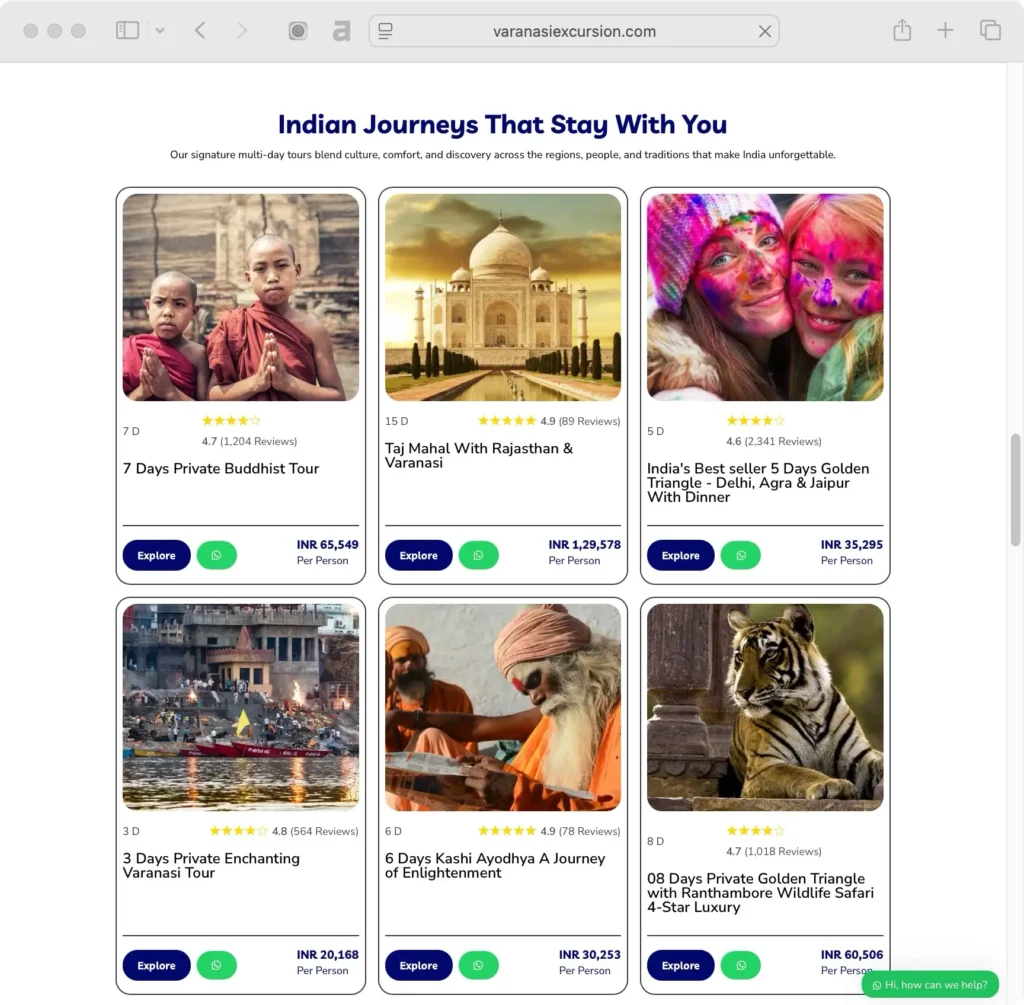
Task: Click the varanasiexcursion.com address field
Action: point(574,31)
